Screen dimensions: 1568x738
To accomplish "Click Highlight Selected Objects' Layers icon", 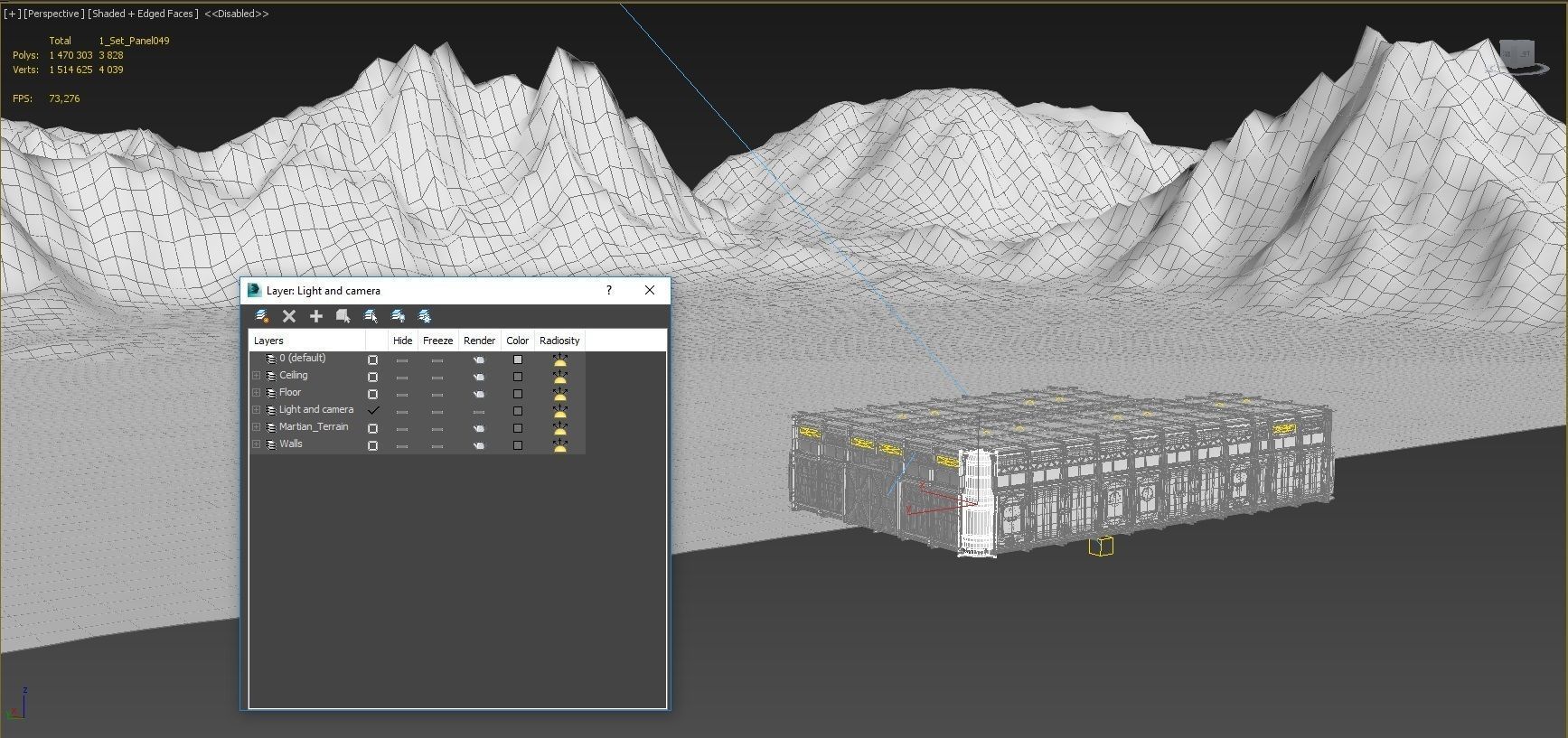I will pos(371,316).
